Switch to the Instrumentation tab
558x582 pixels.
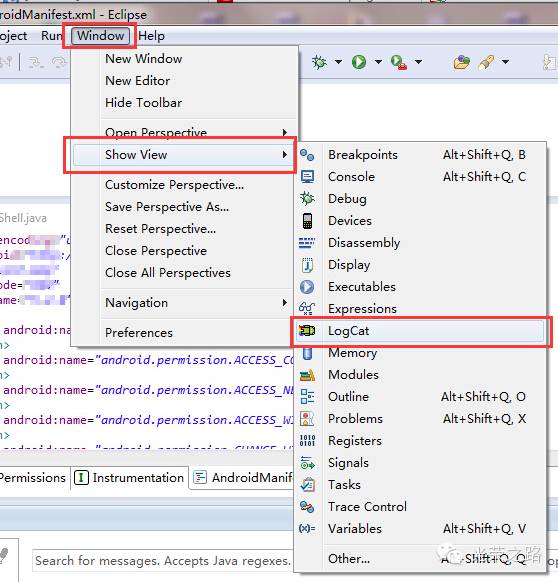click(x=129, y=478)
